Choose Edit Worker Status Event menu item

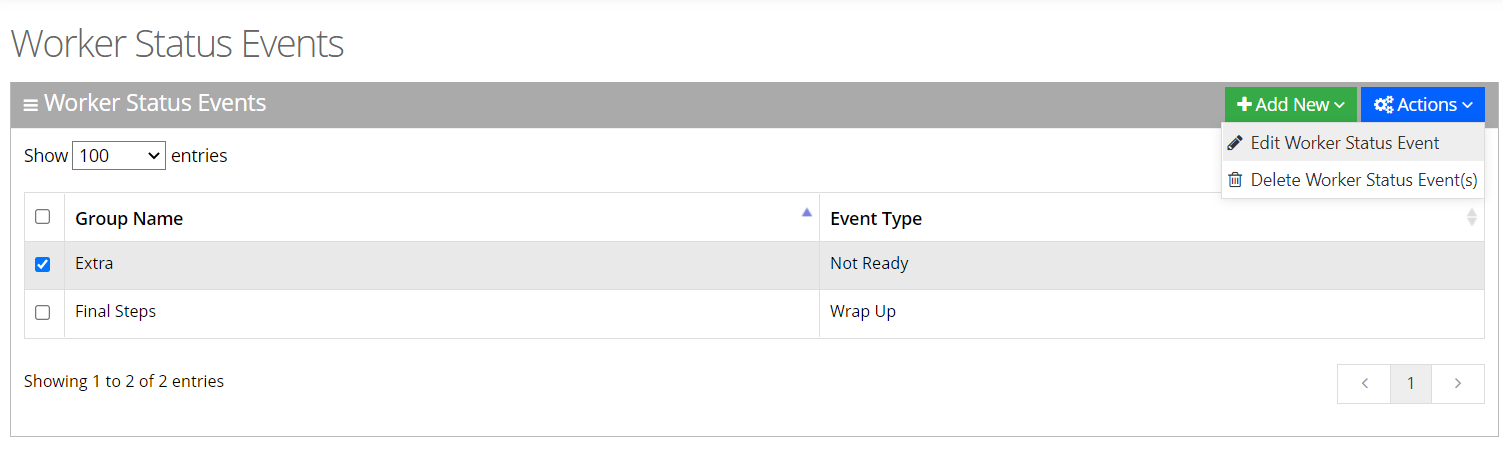click(1344, 143)
